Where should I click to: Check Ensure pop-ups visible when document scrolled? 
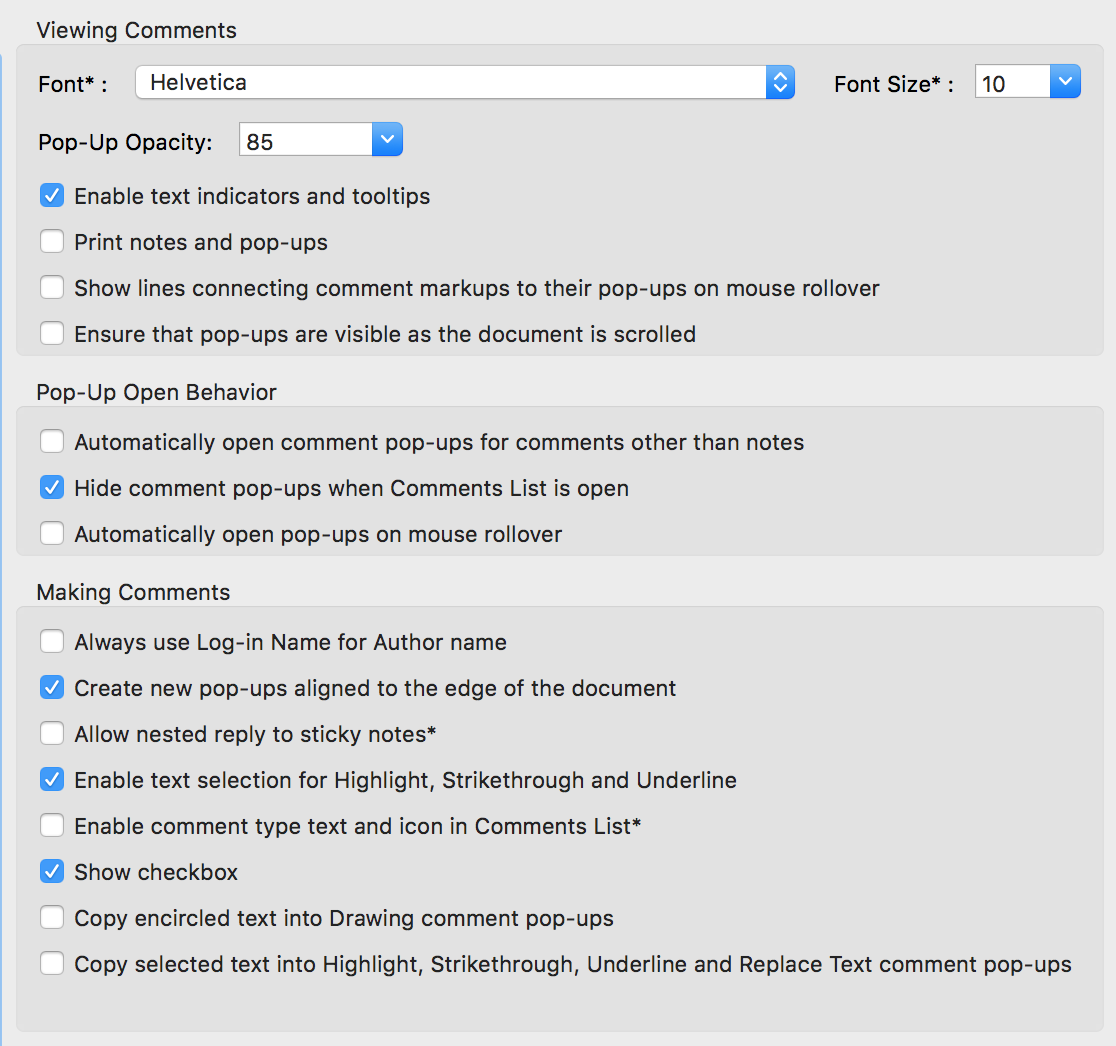pos(51,333)
